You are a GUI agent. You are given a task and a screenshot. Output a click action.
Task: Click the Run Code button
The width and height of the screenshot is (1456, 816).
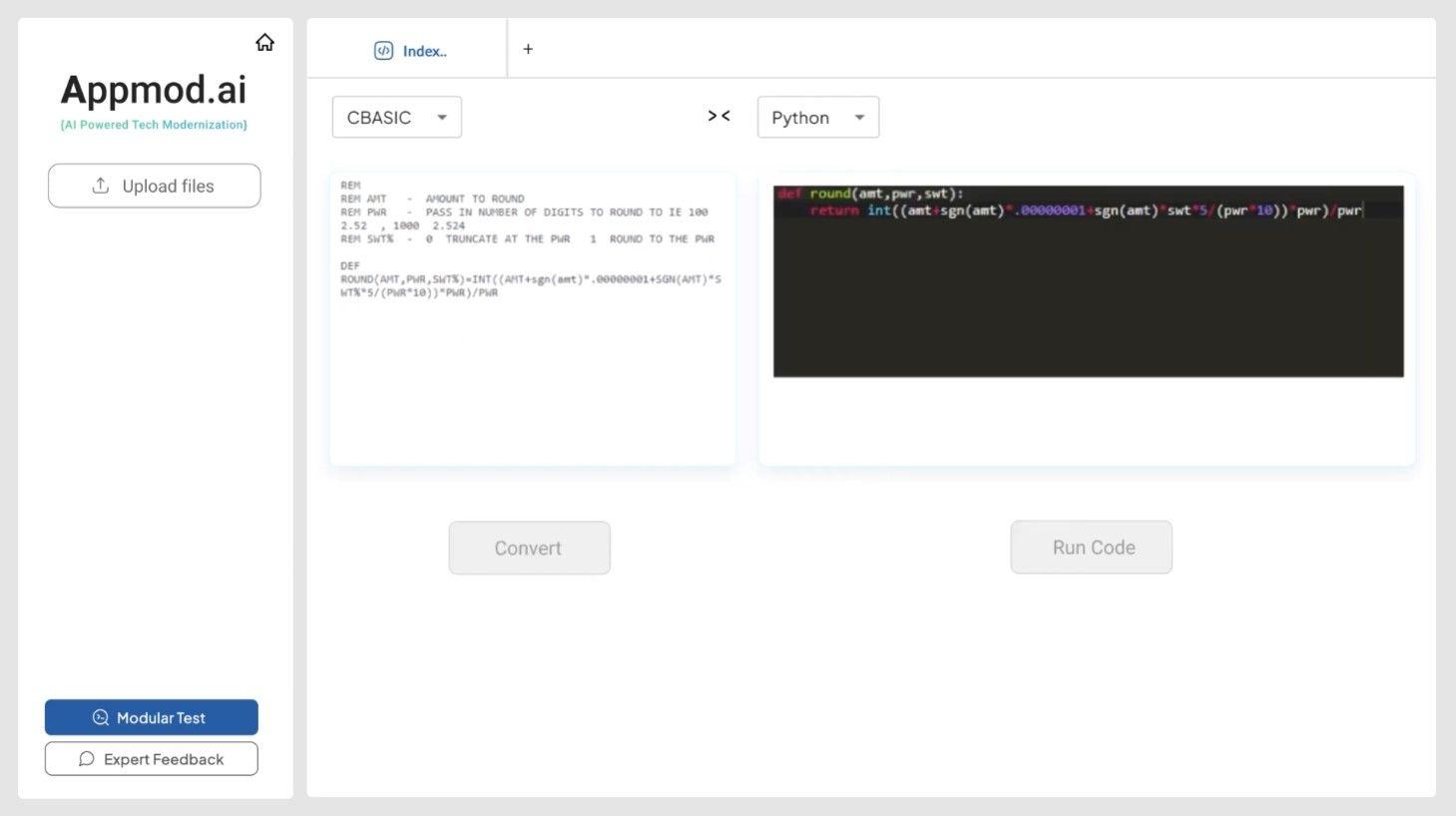[1092, 547]
